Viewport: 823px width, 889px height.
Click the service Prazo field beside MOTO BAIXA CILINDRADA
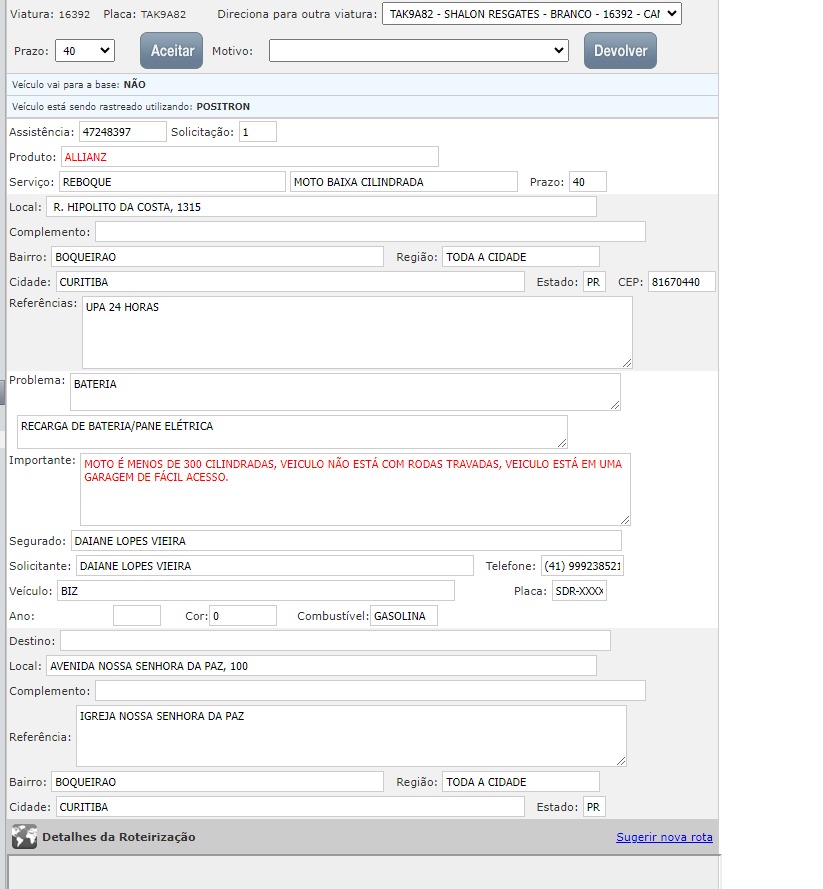[588, 181]
